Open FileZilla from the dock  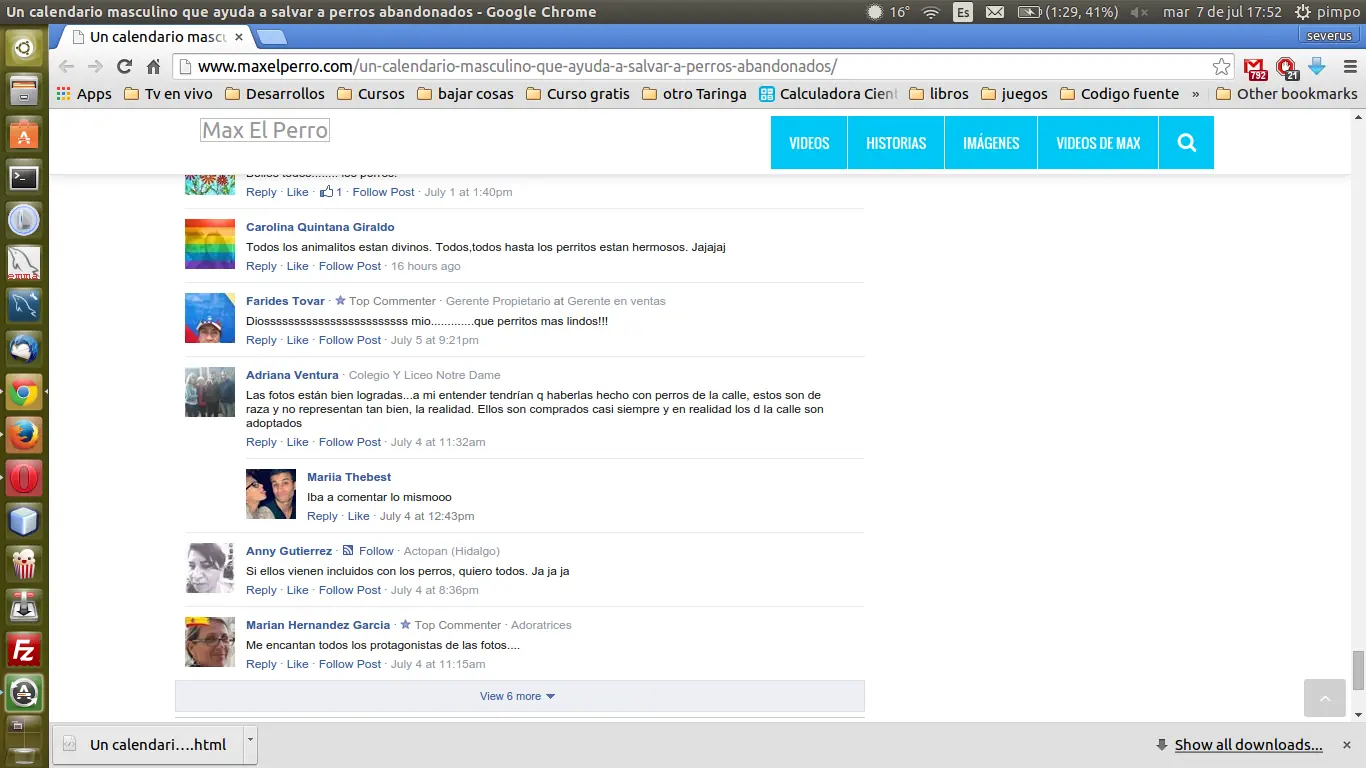[24, 650]
